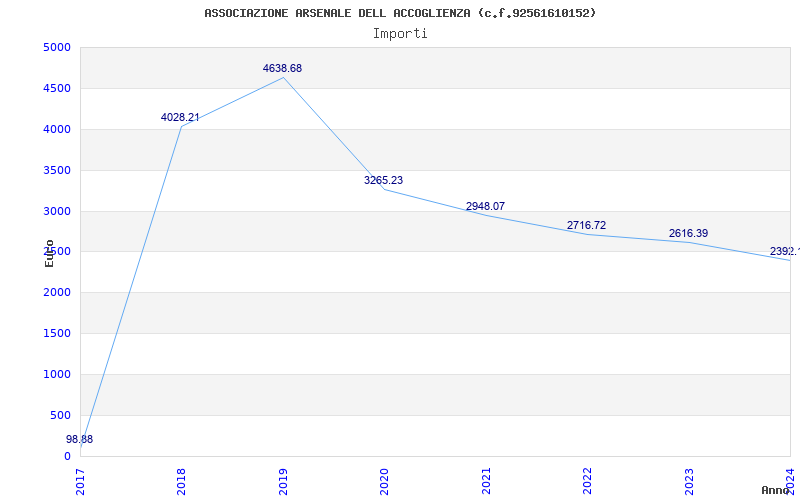Click the 2948.07 data label
Viewport: 800px width, 500px height.
[485, 206]
